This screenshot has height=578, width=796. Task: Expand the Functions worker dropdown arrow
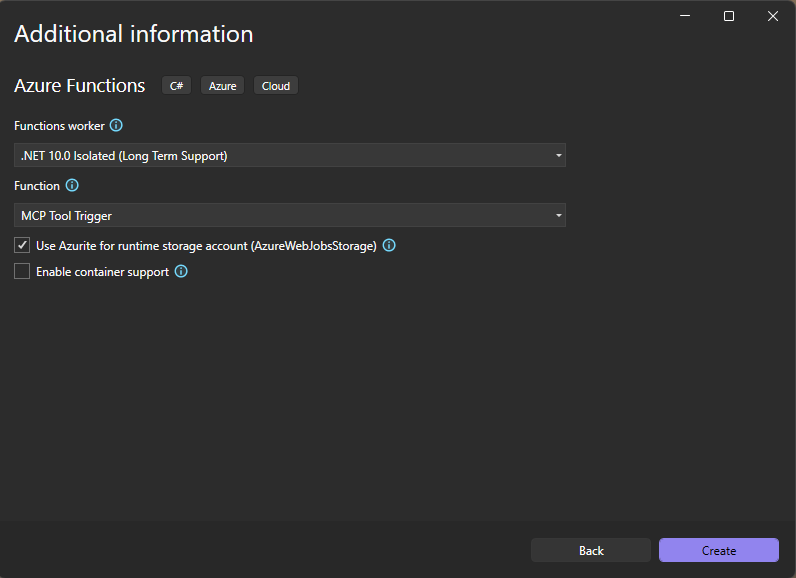tap(558, 156)
